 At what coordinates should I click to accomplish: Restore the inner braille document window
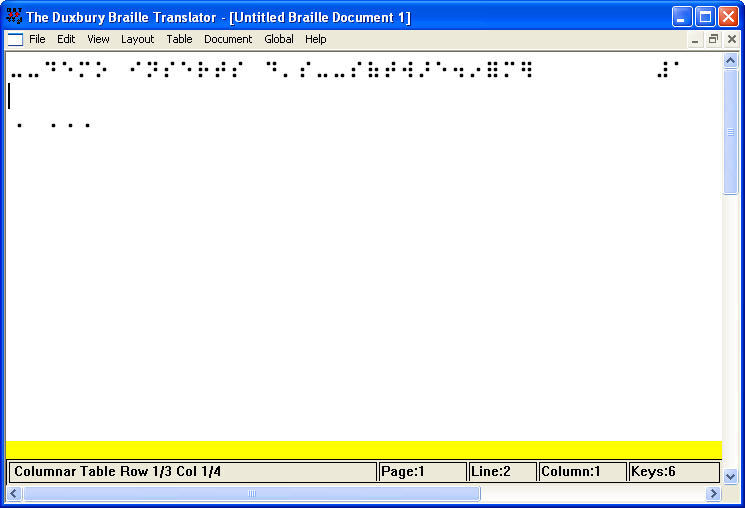(713, 39)
